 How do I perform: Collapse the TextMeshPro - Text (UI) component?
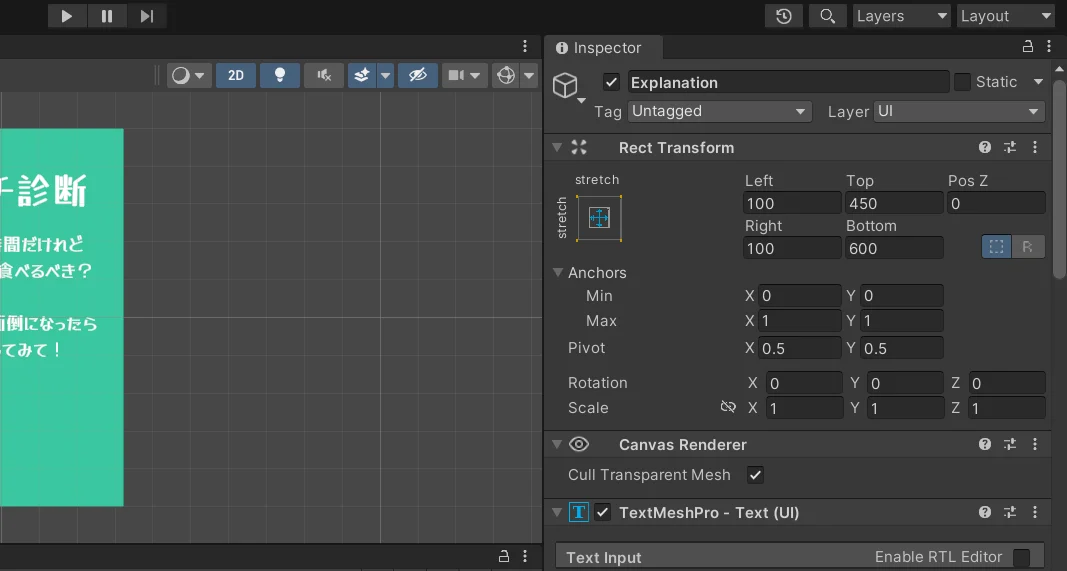(557, 512)
